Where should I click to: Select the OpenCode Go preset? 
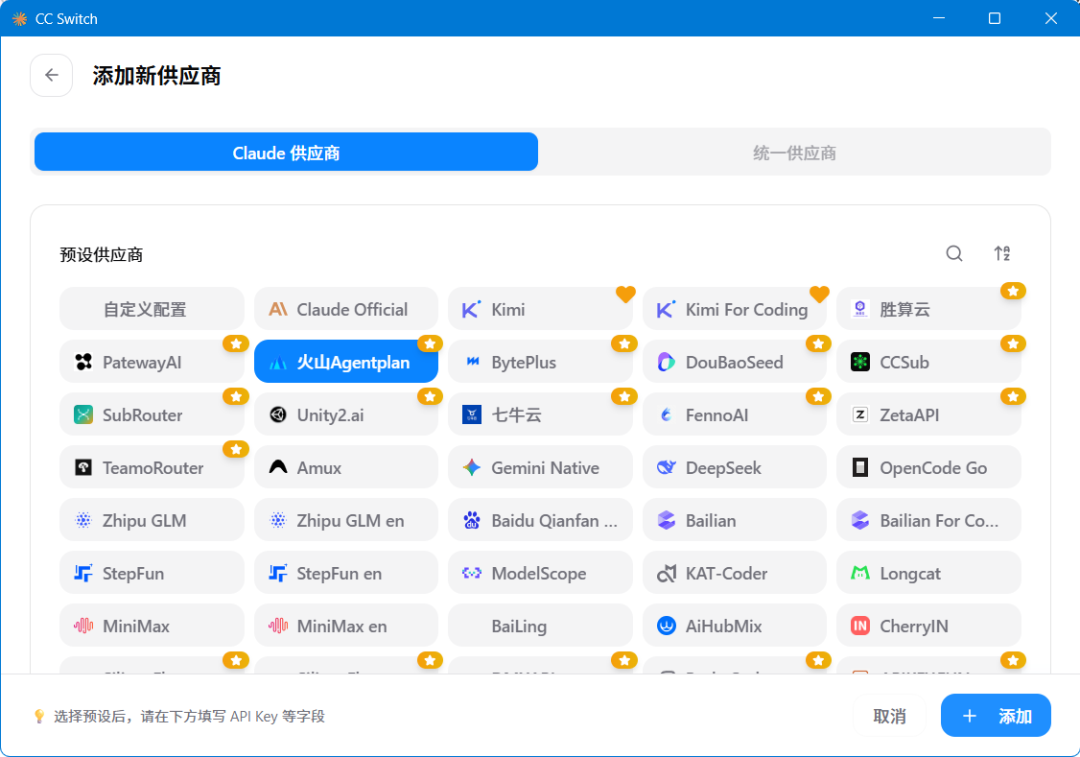pos(928,468)
